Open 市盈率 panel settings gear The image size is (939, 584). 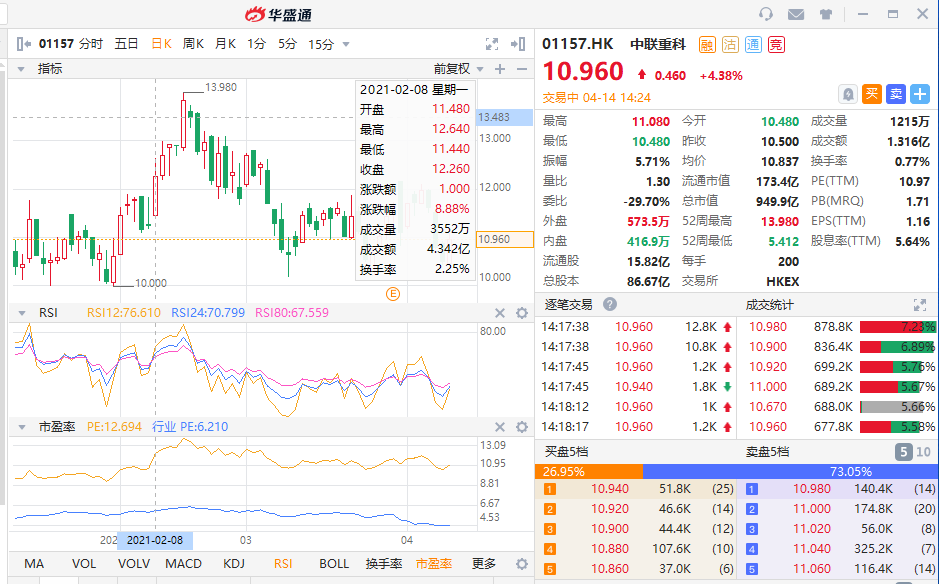[x=522, y=426]
